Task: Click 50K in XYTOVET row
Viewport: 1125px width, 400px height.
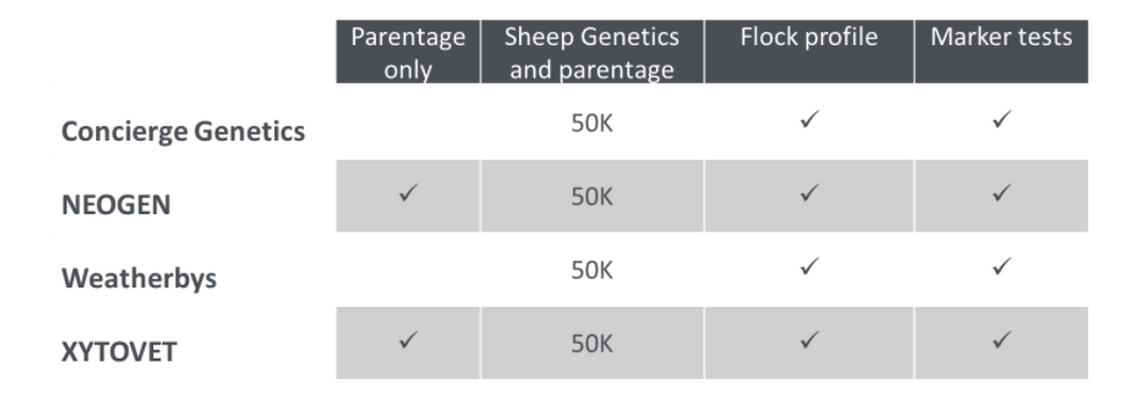Action: coord(592,344)
